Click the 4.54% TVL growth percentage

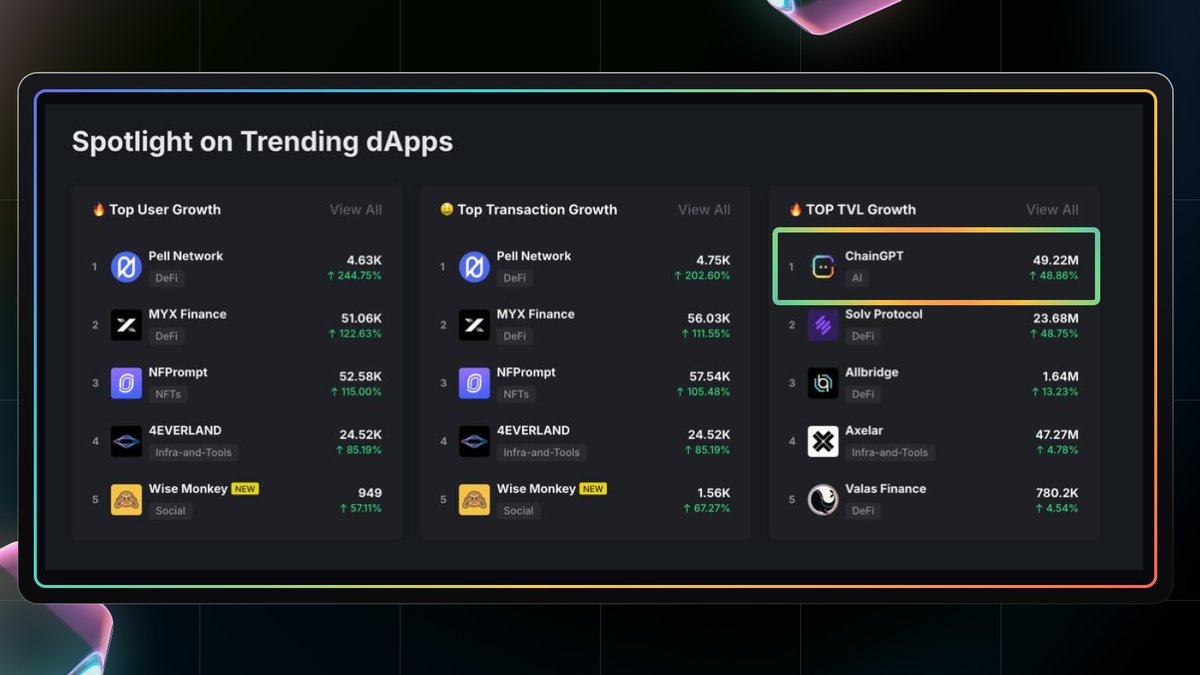[1057, 508]
